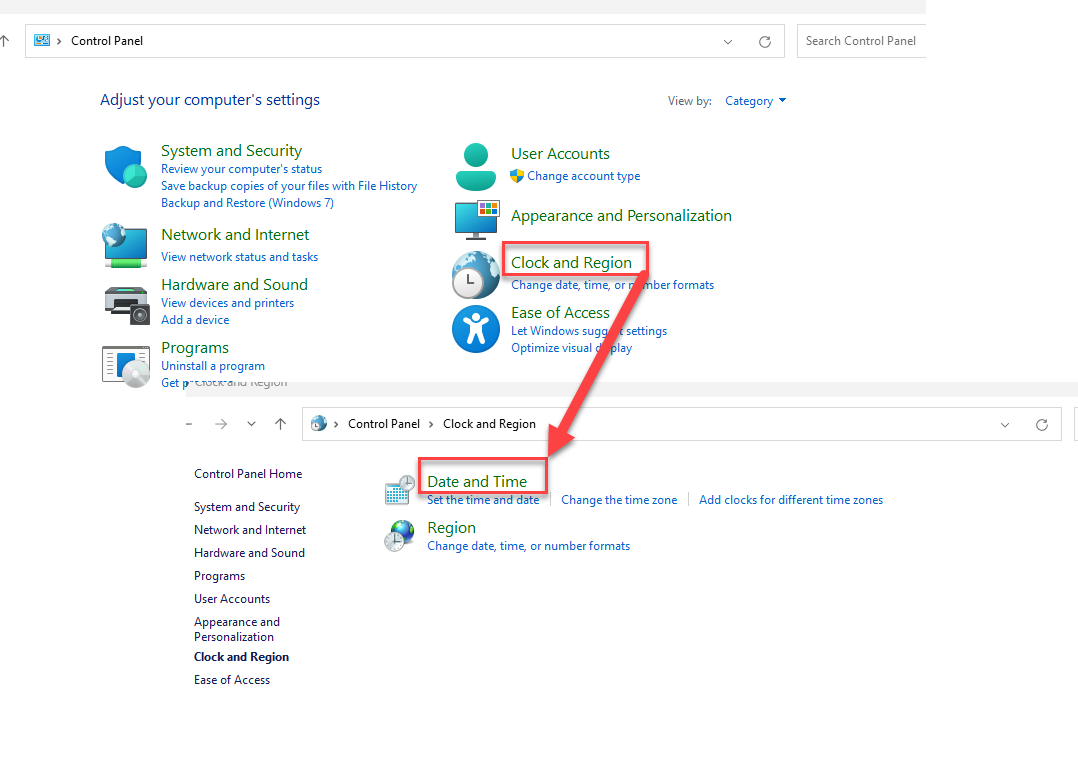
Task: Click the Region globe icon in lower window
Action: [x=400, y=536]
